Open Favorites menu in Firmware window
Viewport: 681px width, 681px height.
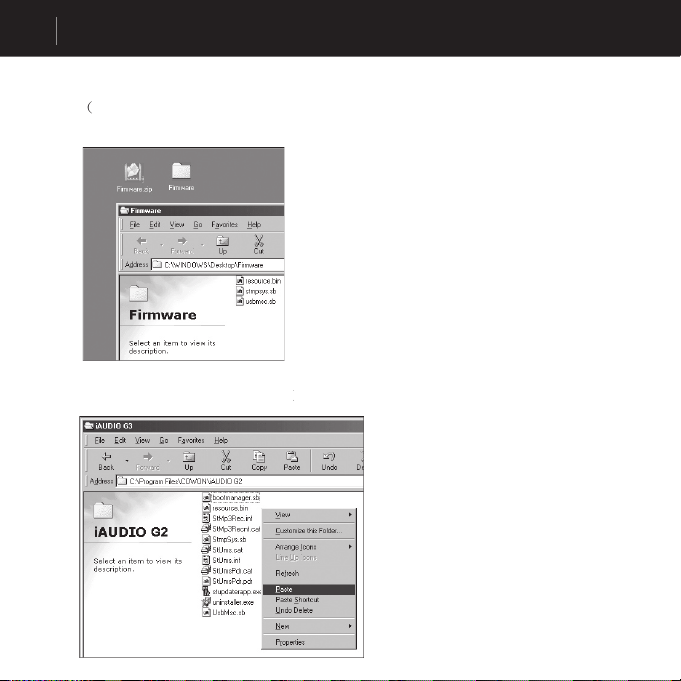point(225,225)
